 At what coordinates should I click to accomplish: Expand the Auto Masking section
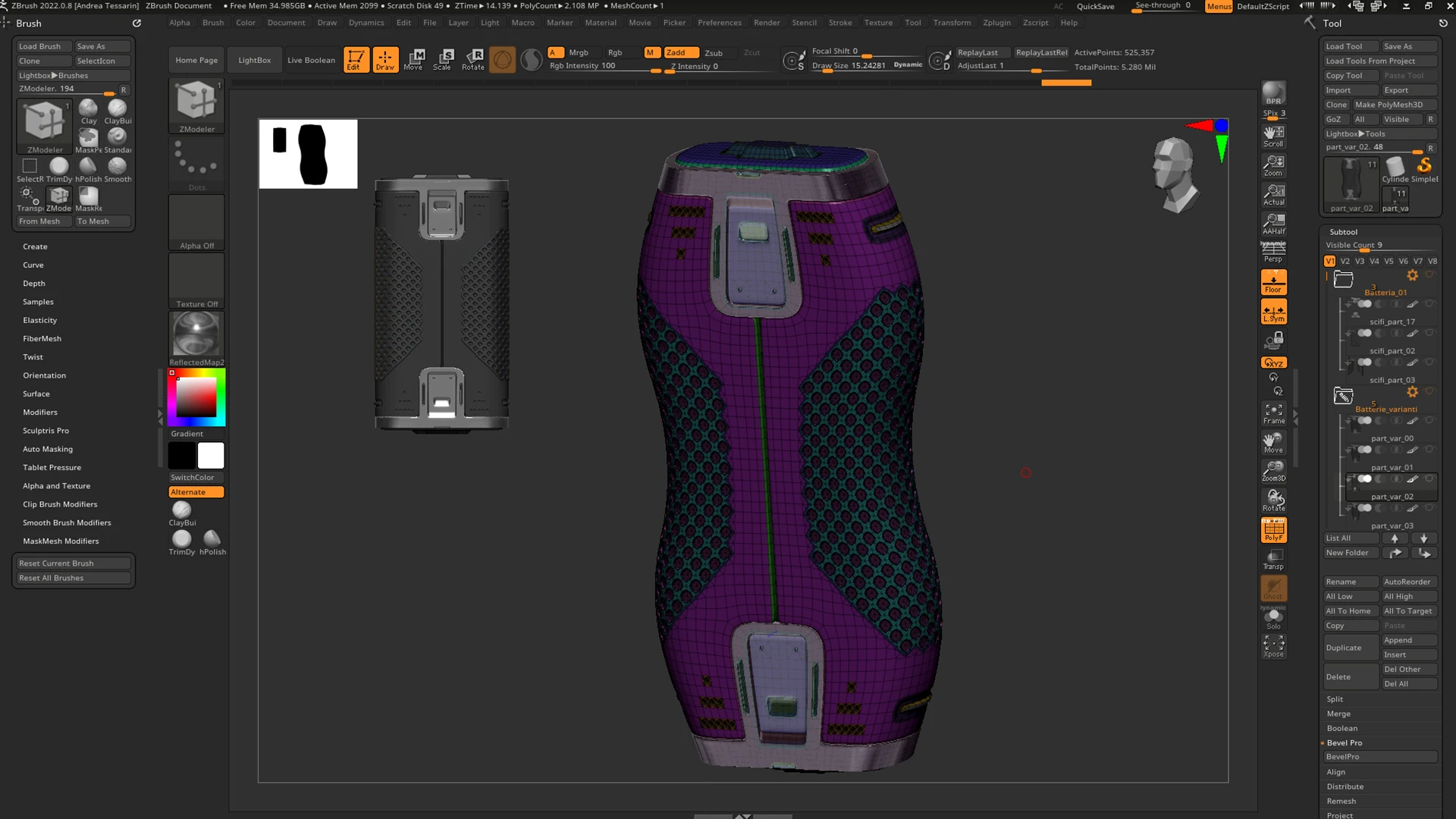pyautogui.click(x=48, y=449)
